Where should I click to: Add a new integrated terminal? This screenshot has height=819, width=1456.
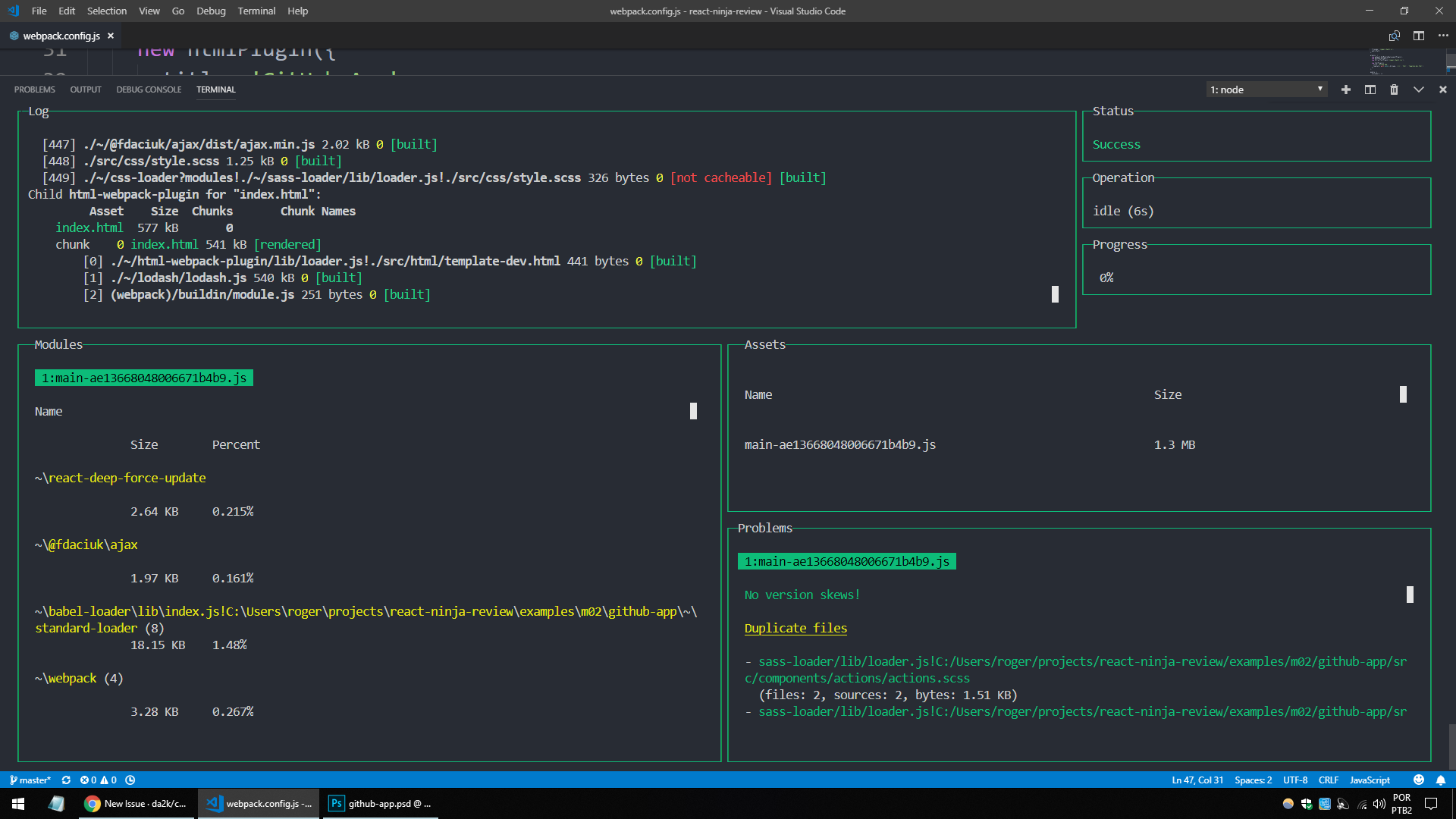(x=1345, y=89)
